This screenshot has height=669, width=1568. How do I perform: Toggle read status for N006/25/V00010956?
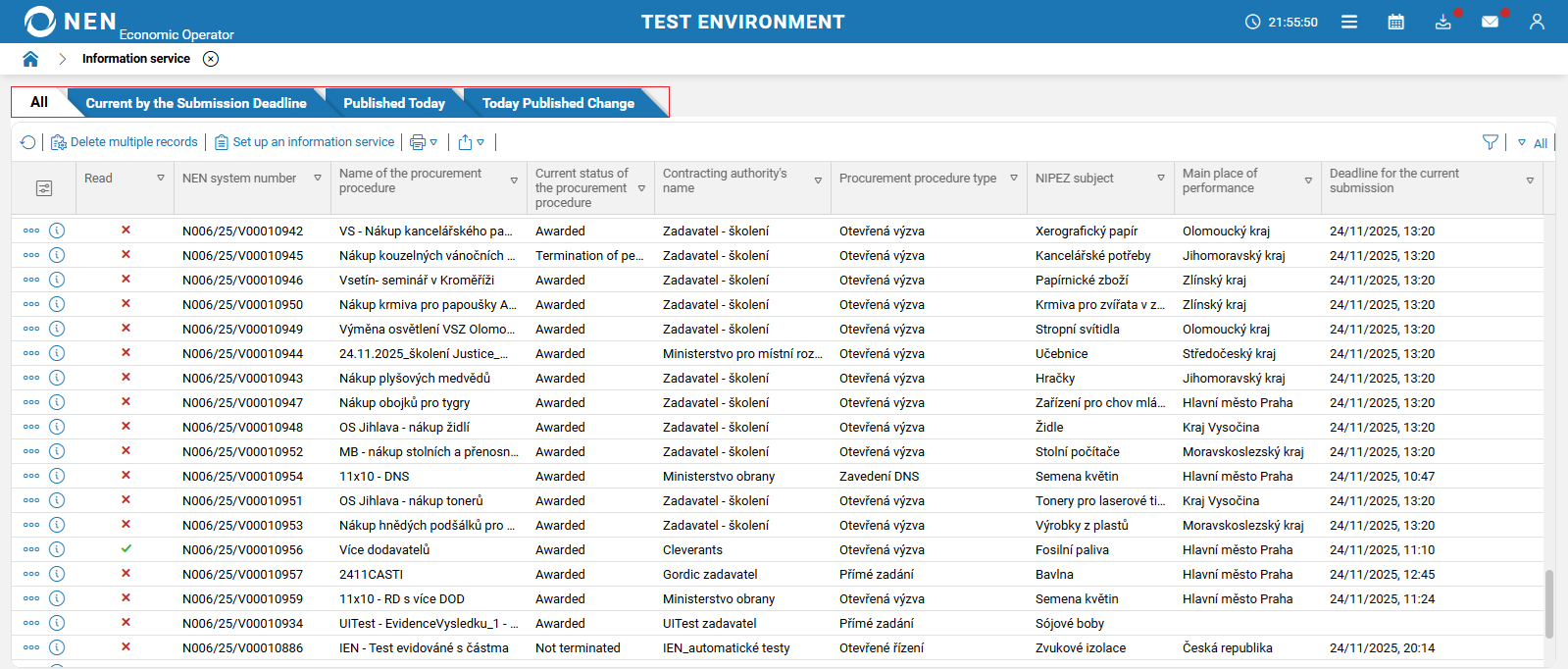tap(126, 548)
